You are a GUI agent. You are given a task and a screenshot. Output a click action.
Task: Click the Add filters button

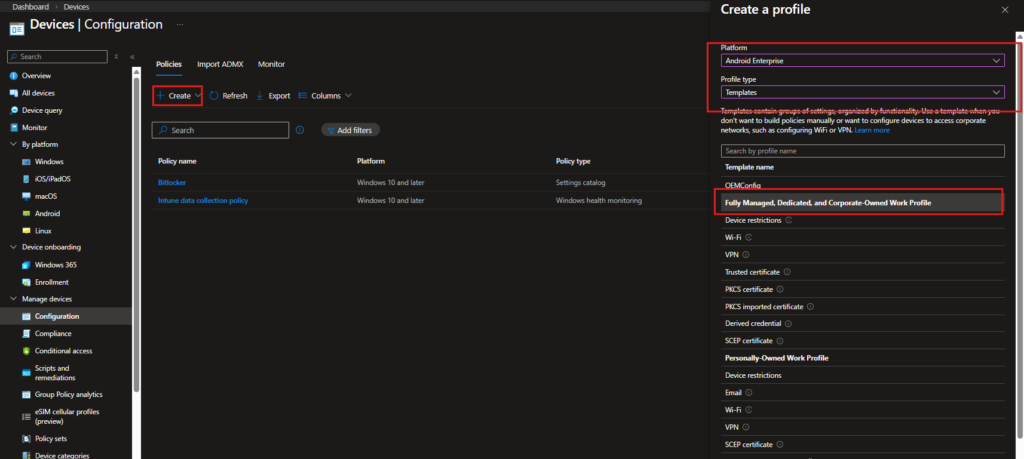351,130
